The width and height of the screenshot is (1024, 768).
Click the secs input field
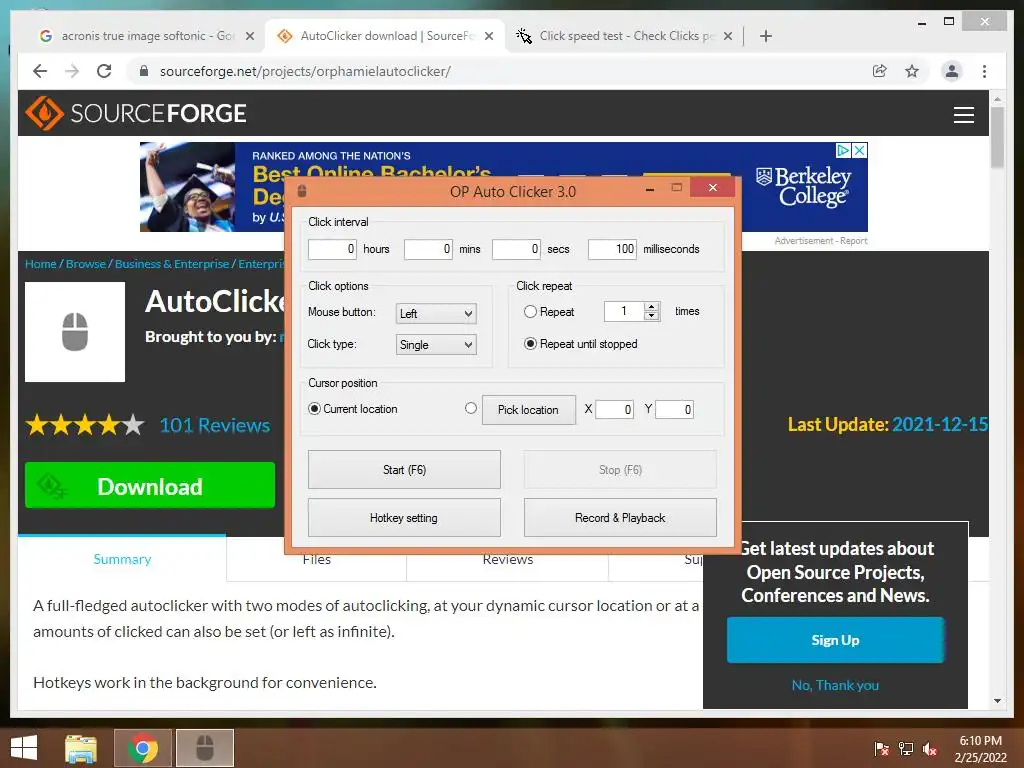(x=516, y=249)
